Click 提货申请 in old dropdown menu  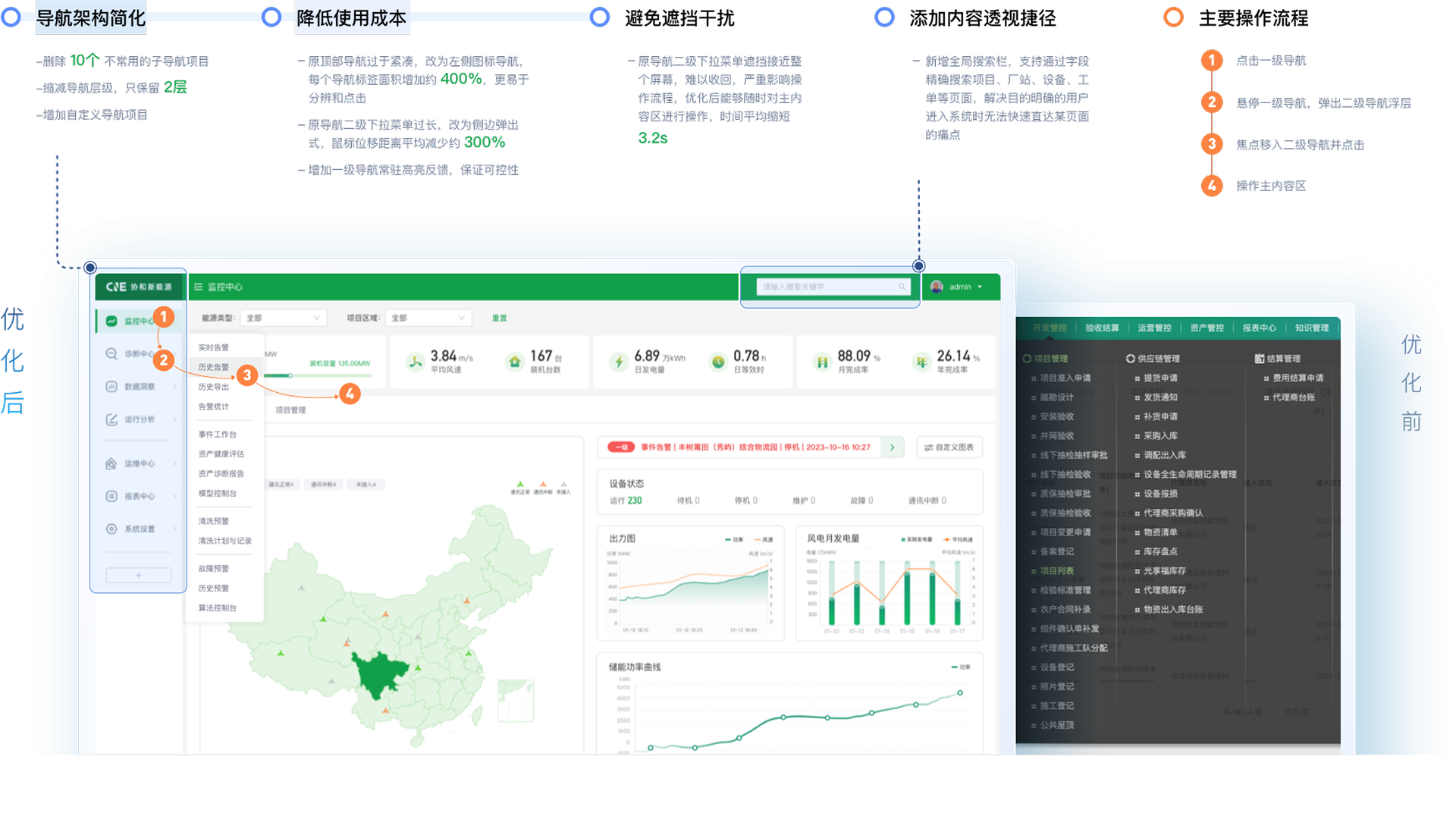coord(1160,378)
